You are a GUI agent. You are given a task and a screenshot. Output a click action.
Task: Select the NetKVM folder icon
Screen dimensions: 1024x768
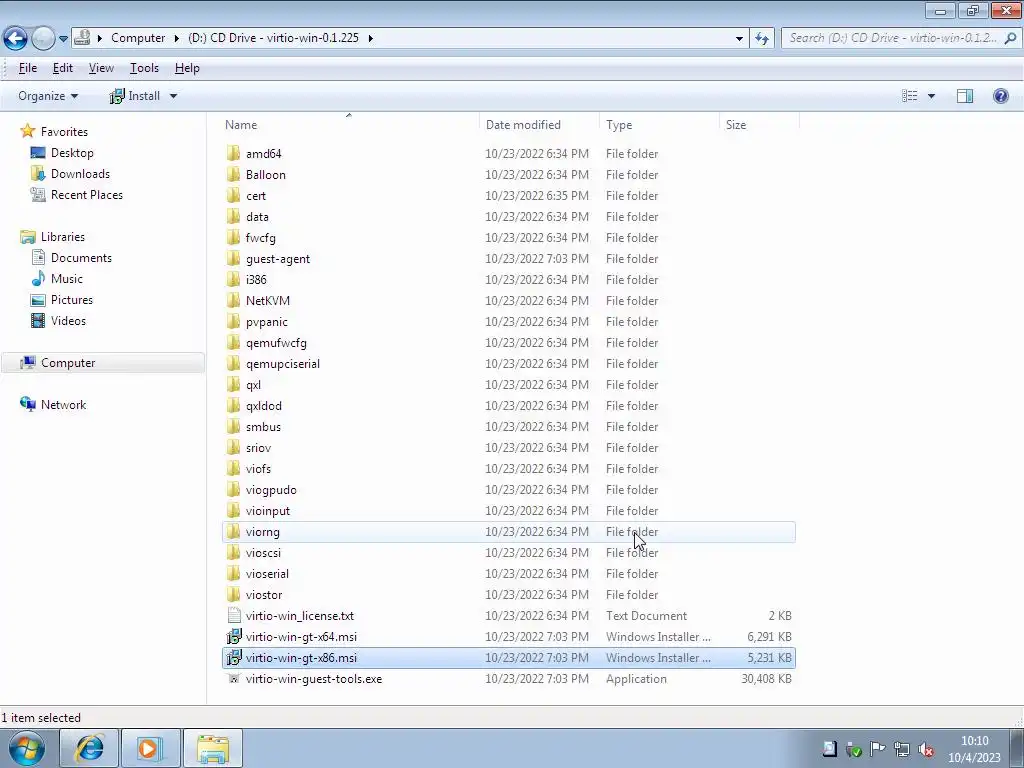click(x=233, y=300)
